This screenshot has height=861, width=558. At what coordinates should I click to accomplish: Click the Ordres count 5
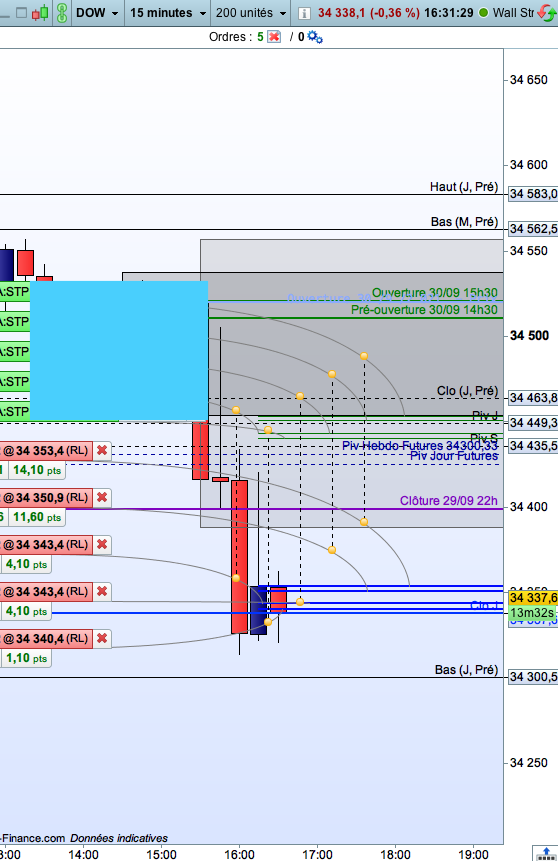(260, 37)
